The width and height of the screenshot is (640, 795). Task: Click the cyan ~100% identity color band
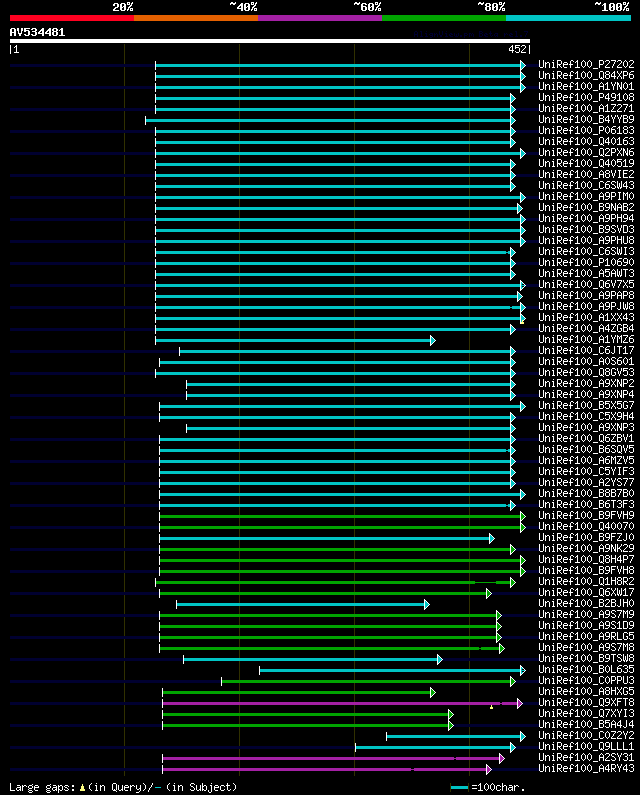tap(568, 18)
